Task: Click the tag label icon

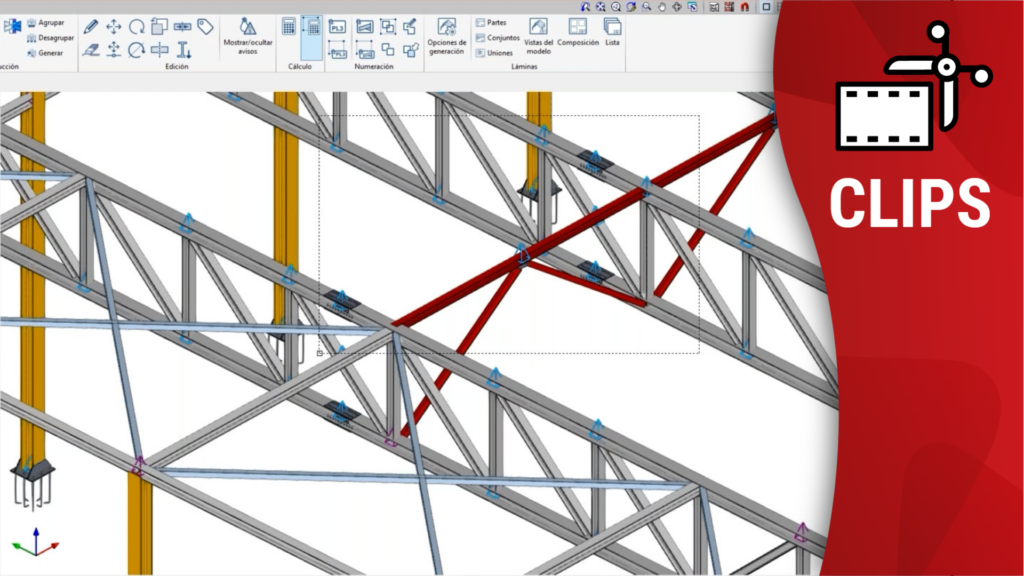Action: coord(205,26)
